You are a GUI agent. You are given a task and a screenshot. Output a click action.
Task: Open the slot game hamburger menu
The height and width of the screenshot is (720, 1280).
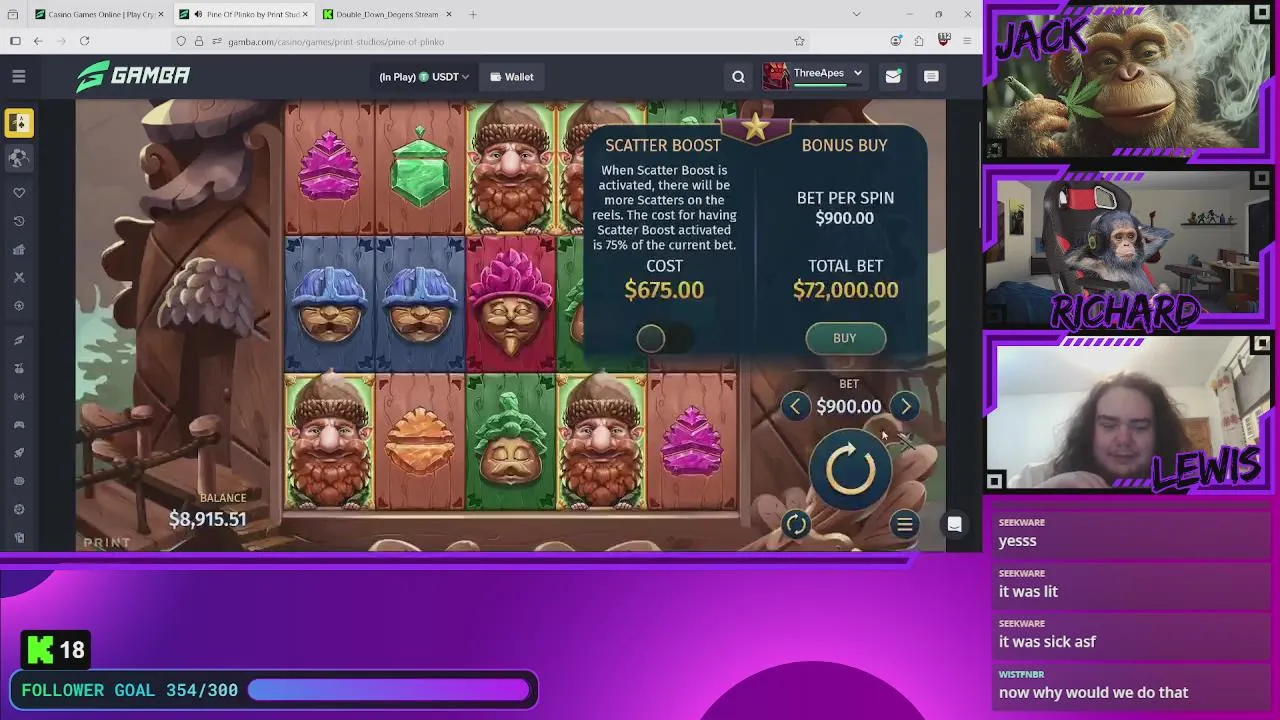click(904, 524)
